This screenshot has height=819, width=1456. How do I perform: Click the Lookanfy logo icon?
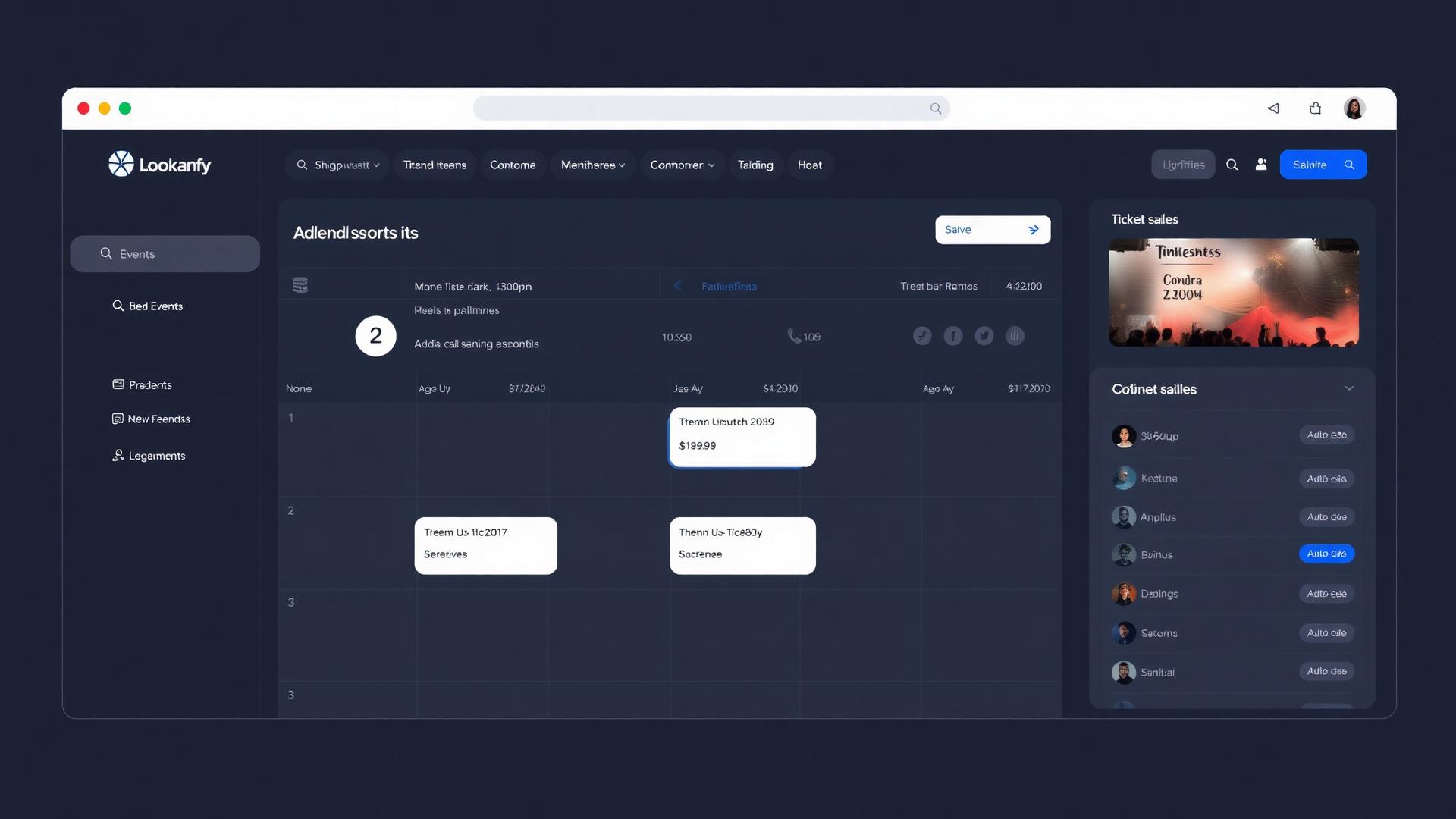click(x=121, y=164)
